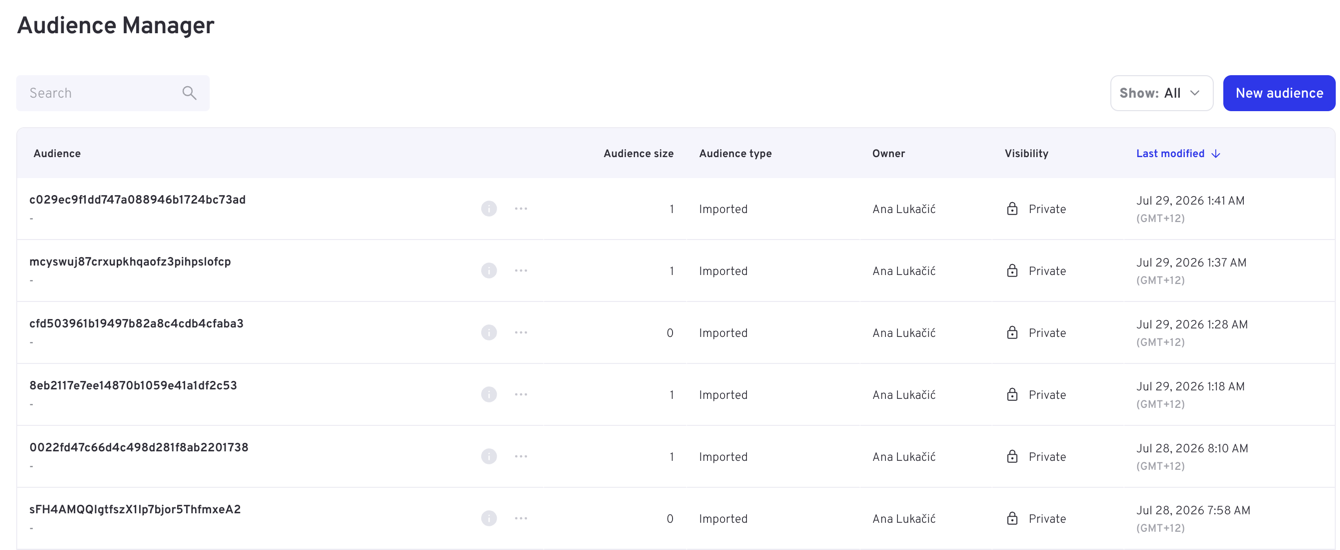Click the search magnifier icon
The image size is (1340, 550).
189,93
